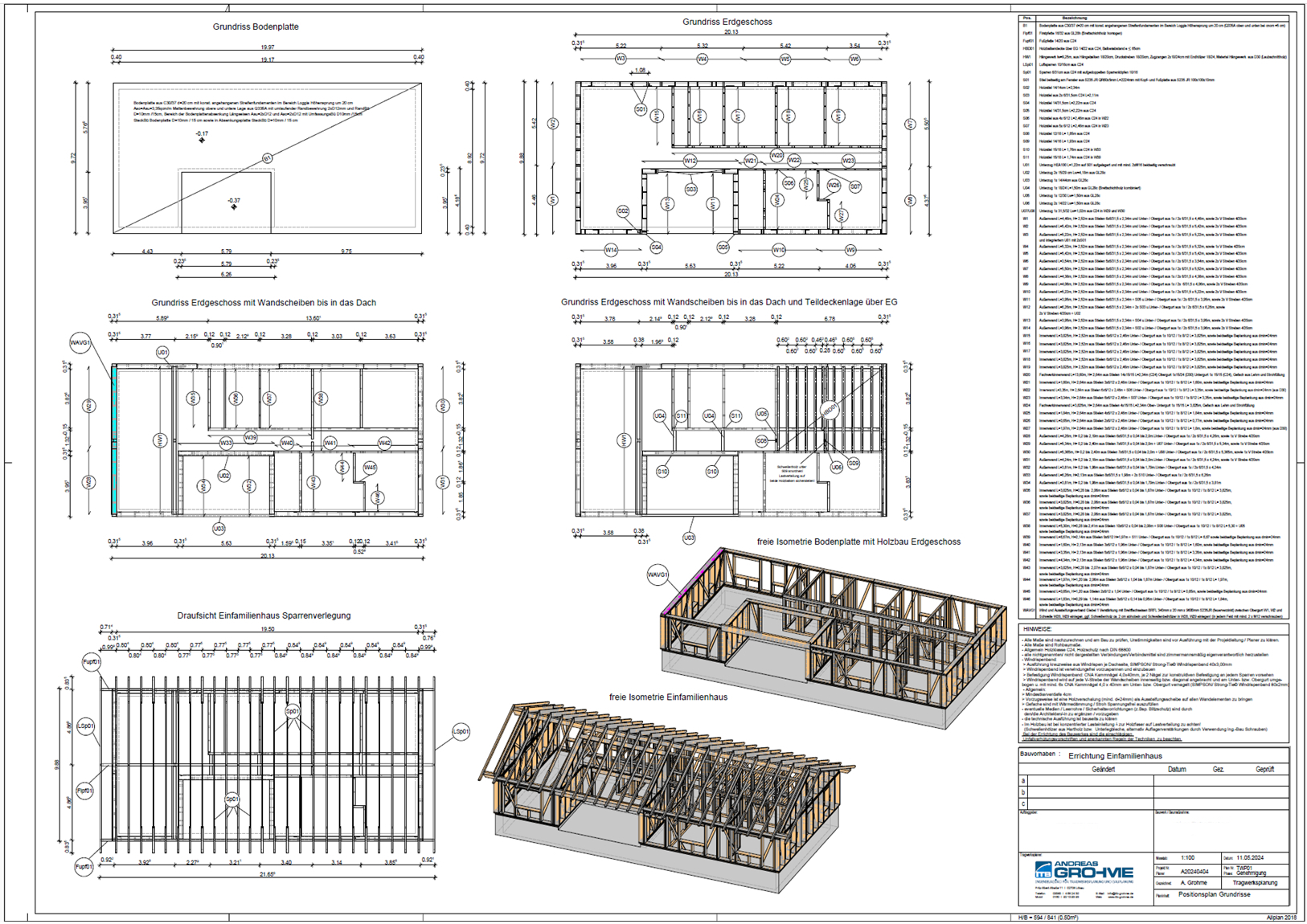
Task: Select the S03 column marker
Action: [690, 190]
